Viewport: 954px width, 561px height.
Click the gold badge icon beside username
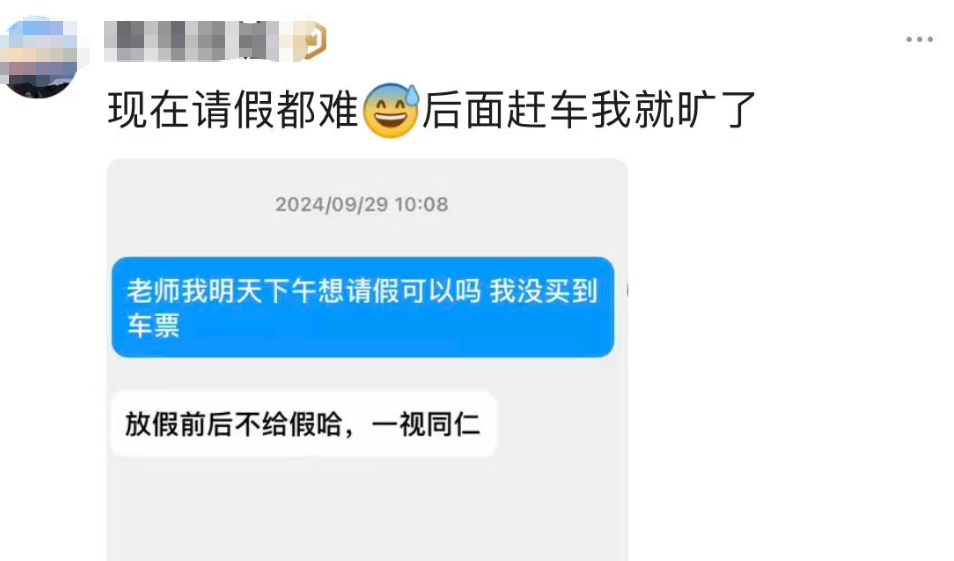pyautogui.click(x=313, y=41)
